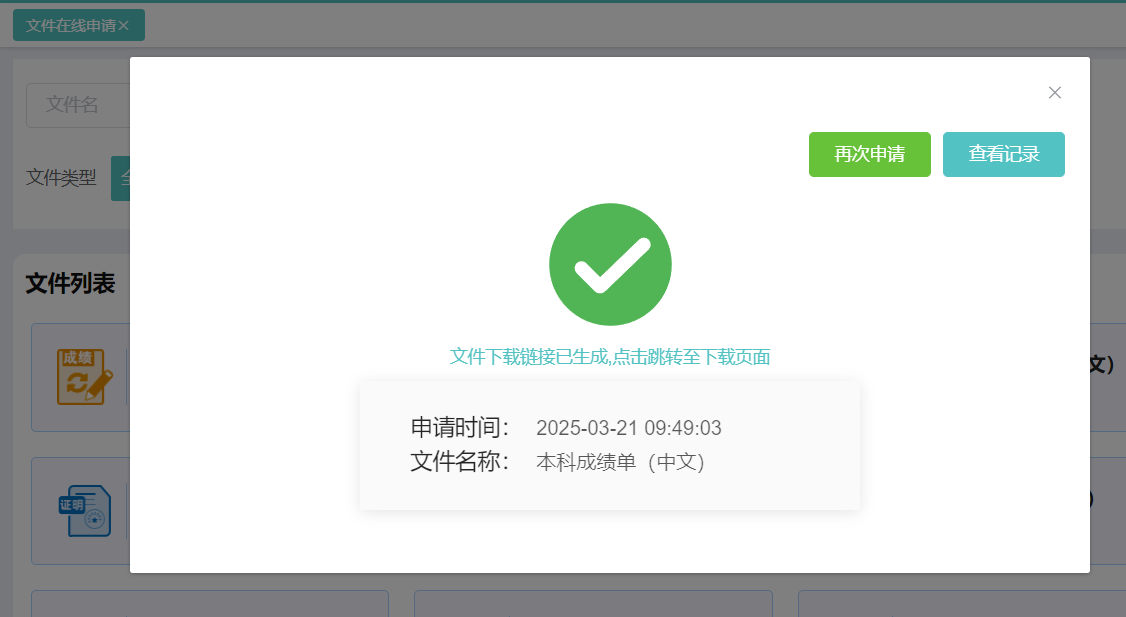Viewport: 1126px width, 617px height.
Task: Switch to the 文件在线申请 tab
Action: point(70,26)
